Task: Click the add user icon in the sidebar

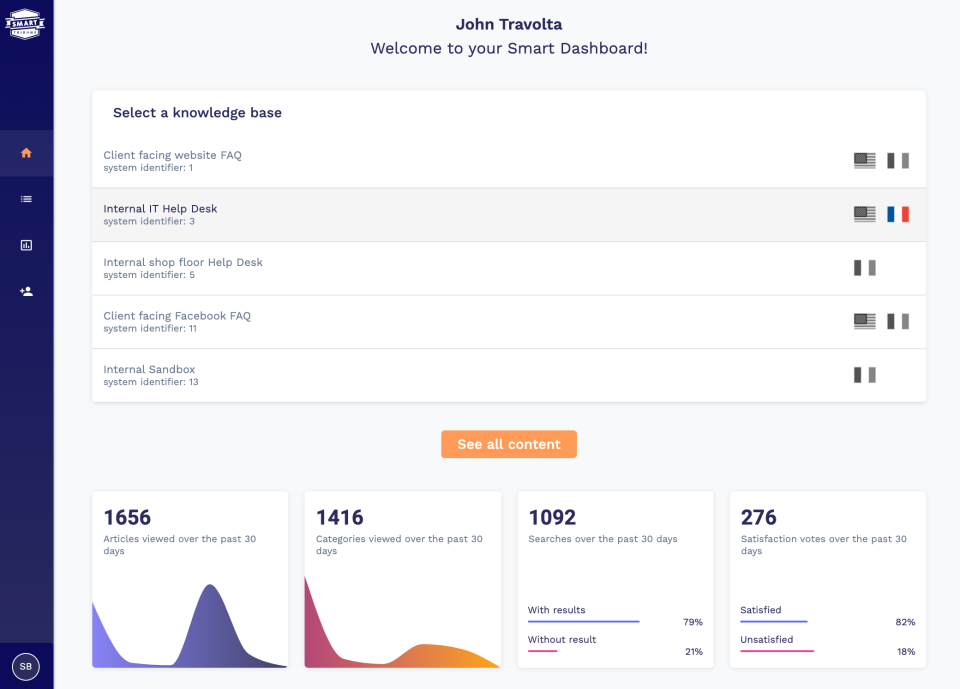Action: [26, 291]
